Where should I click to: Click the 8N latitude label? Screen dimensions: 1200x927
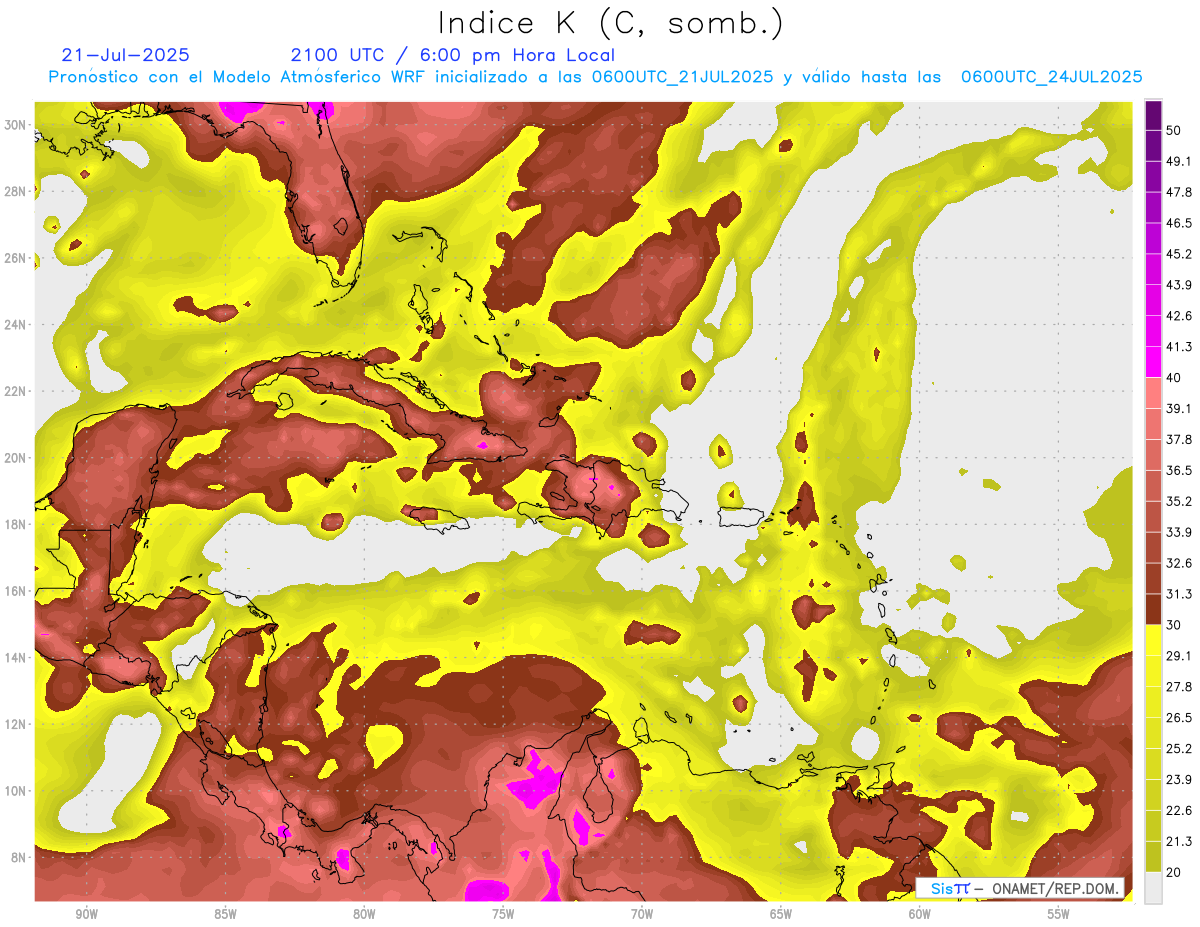tap(17, 857)
